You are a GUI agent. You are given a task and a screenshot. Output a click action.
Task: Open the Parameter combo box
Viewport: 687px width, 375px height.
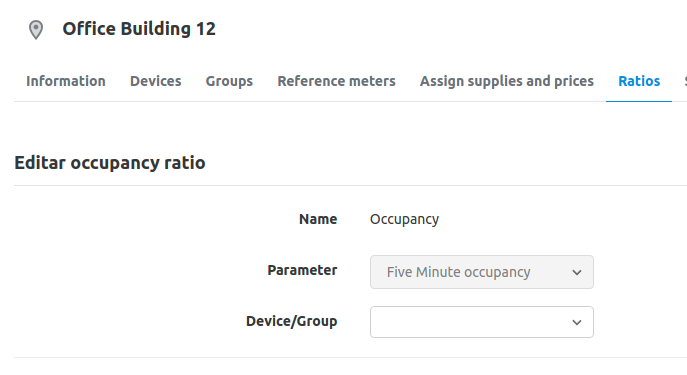coord(482,272)
